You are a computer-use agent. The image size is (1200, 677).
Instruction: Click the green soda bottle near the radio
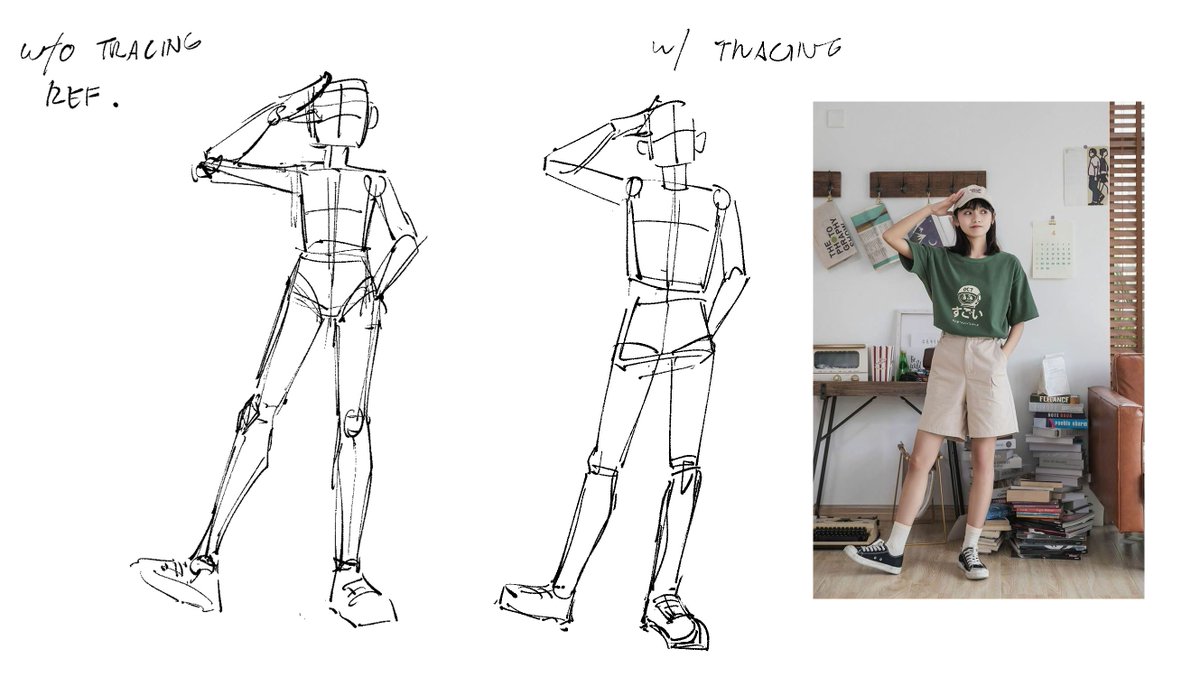[903, 364]
